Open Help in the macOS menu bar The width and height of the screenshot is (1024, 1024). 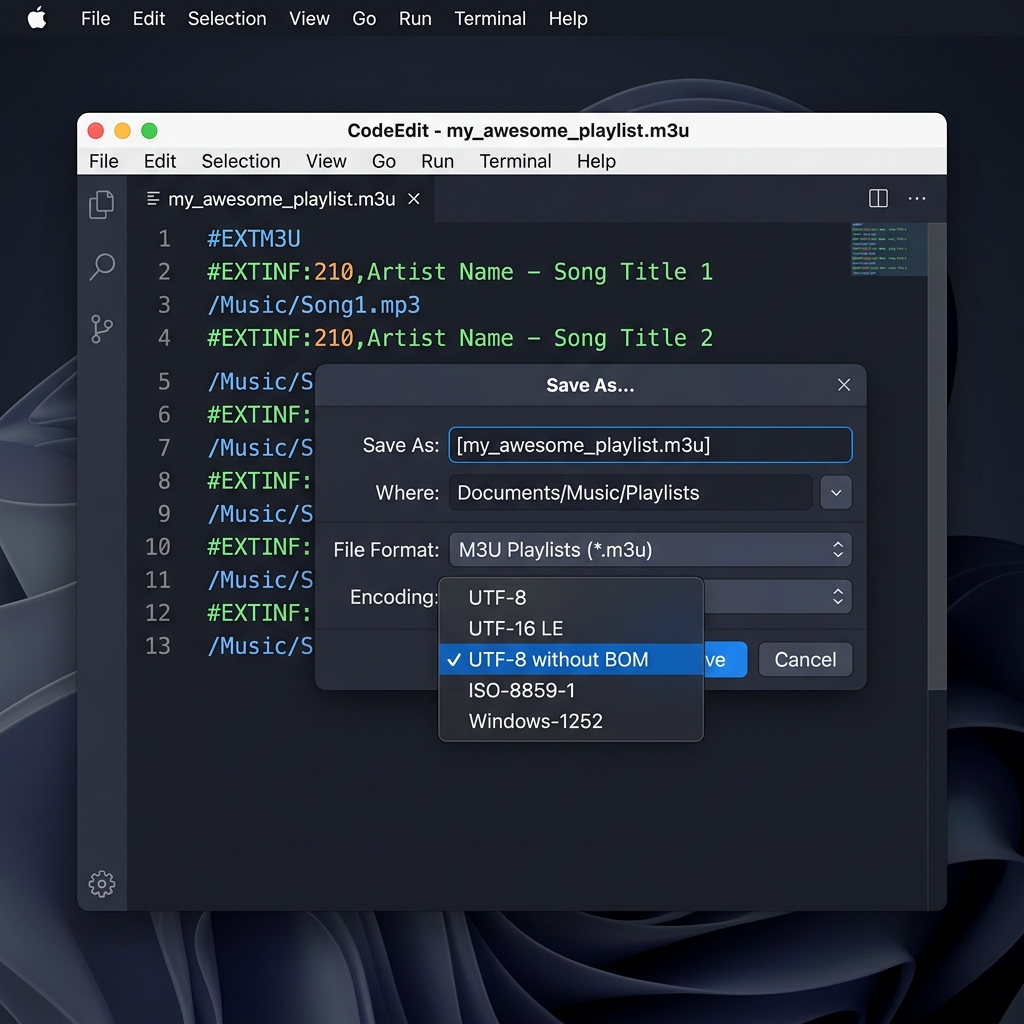pos(568,18)
